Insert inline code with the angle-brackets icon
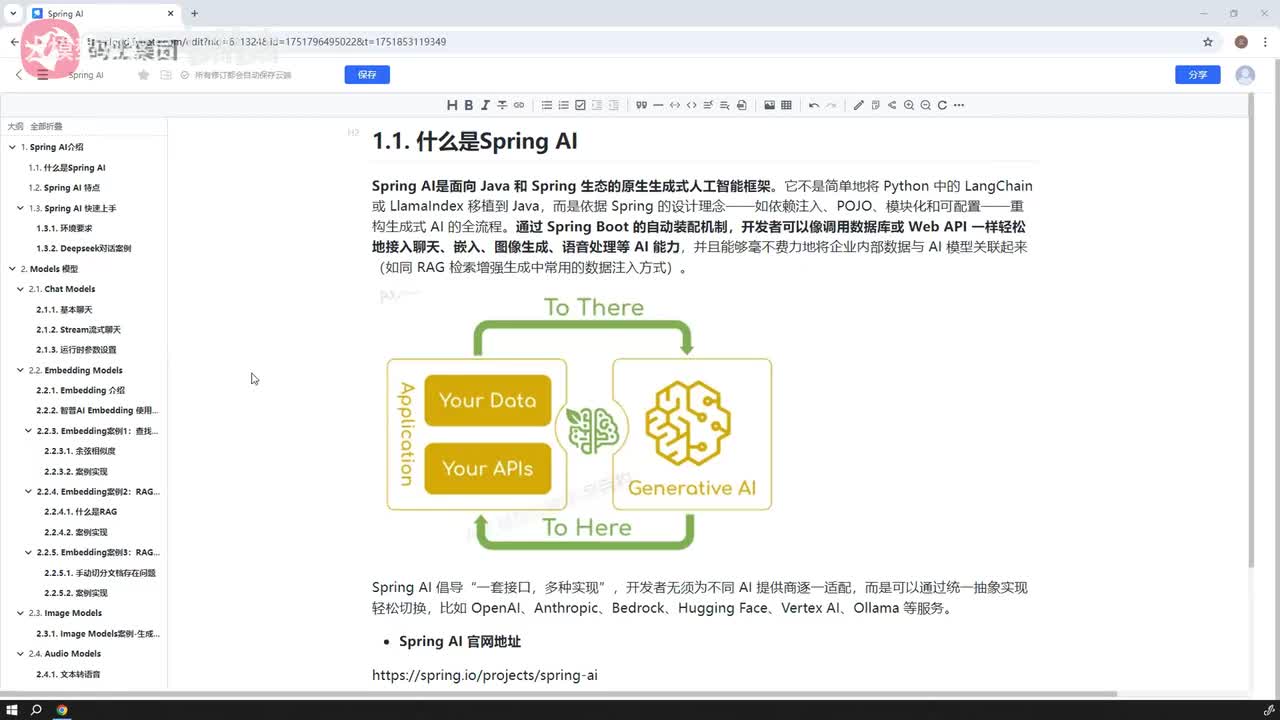1280x720 pixels. coord(691,105)
